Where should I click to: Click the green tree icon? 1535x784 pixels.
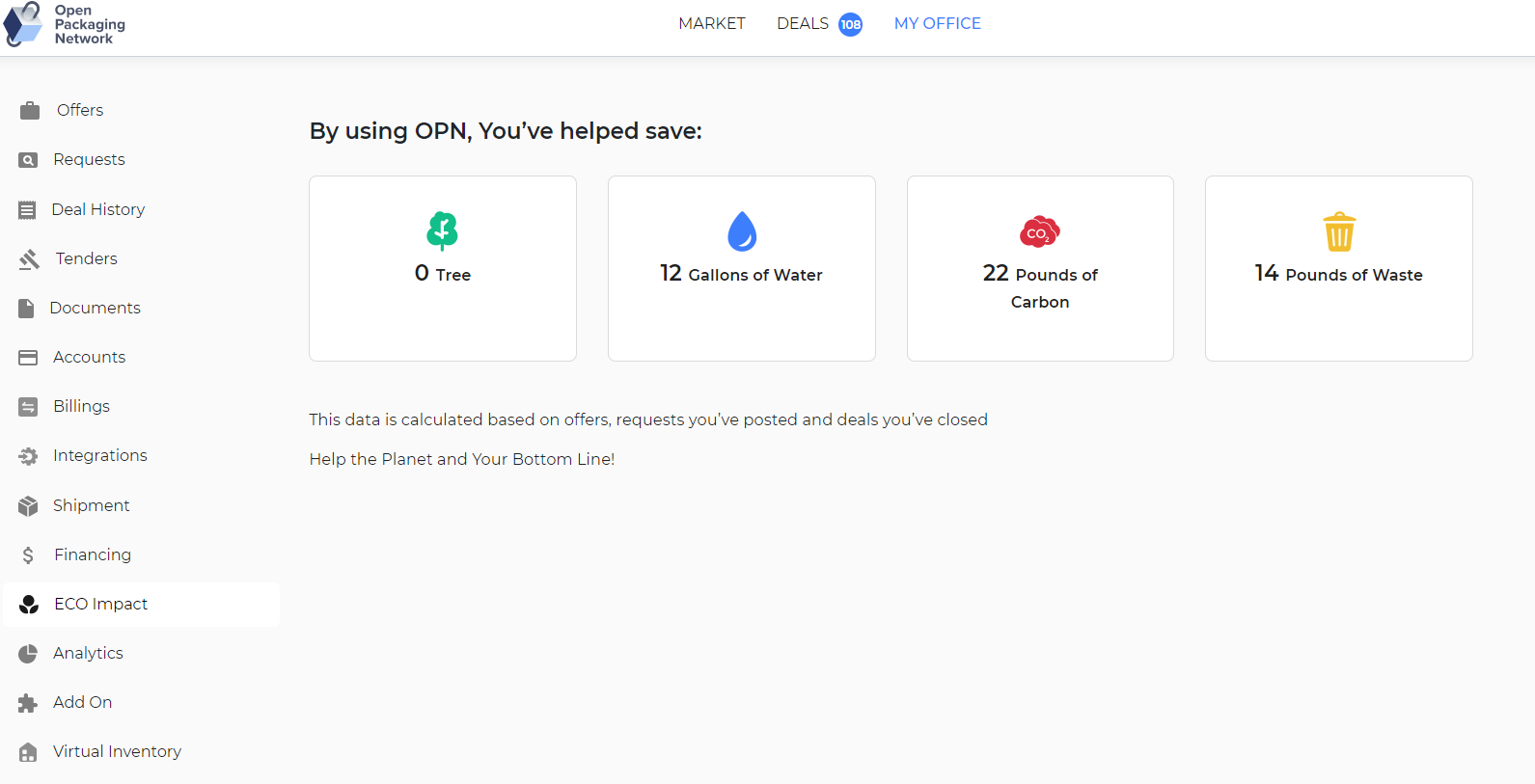coord(442,230)
